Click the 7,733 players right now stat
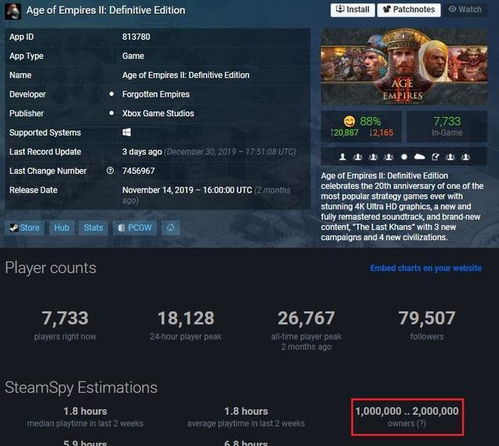499x446 pixels. coord(65,325)
